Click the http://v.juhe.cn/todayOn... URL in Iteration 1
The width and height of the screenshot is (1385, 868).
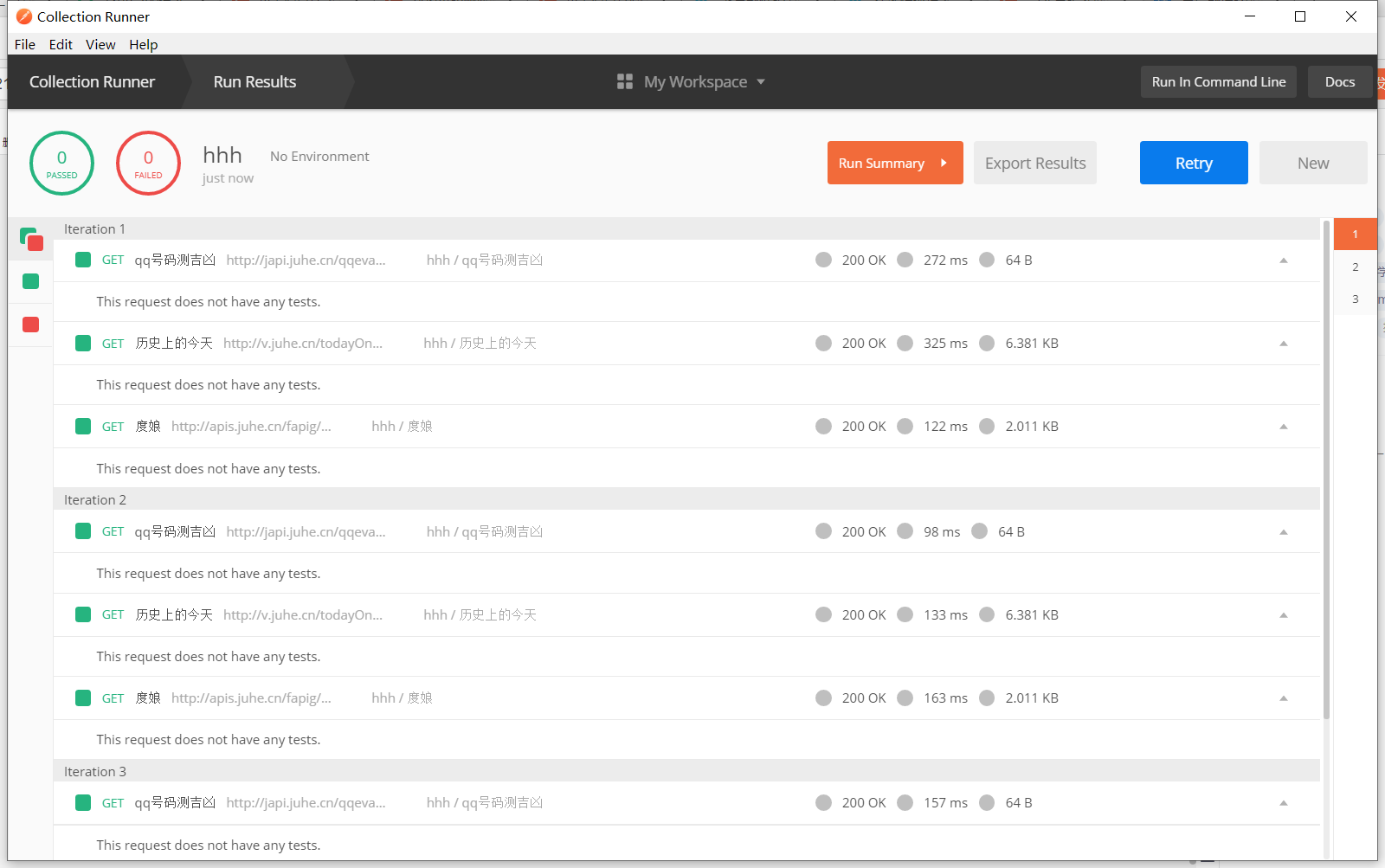pyautogui.click(x=303, y=343)
